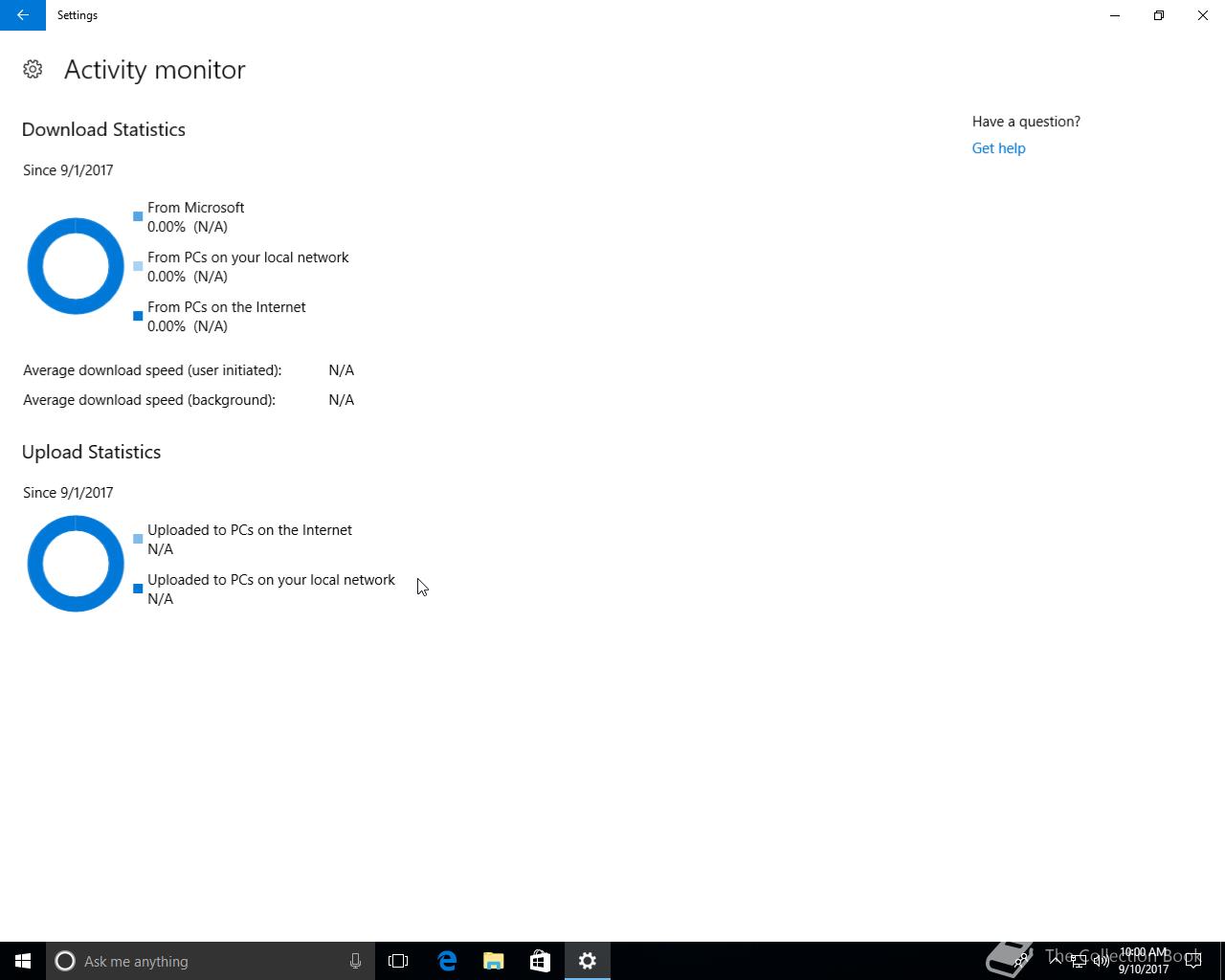Click the upload statistics donut chart
This screenshot has height=980, width=1225.
tap(76, 564)
